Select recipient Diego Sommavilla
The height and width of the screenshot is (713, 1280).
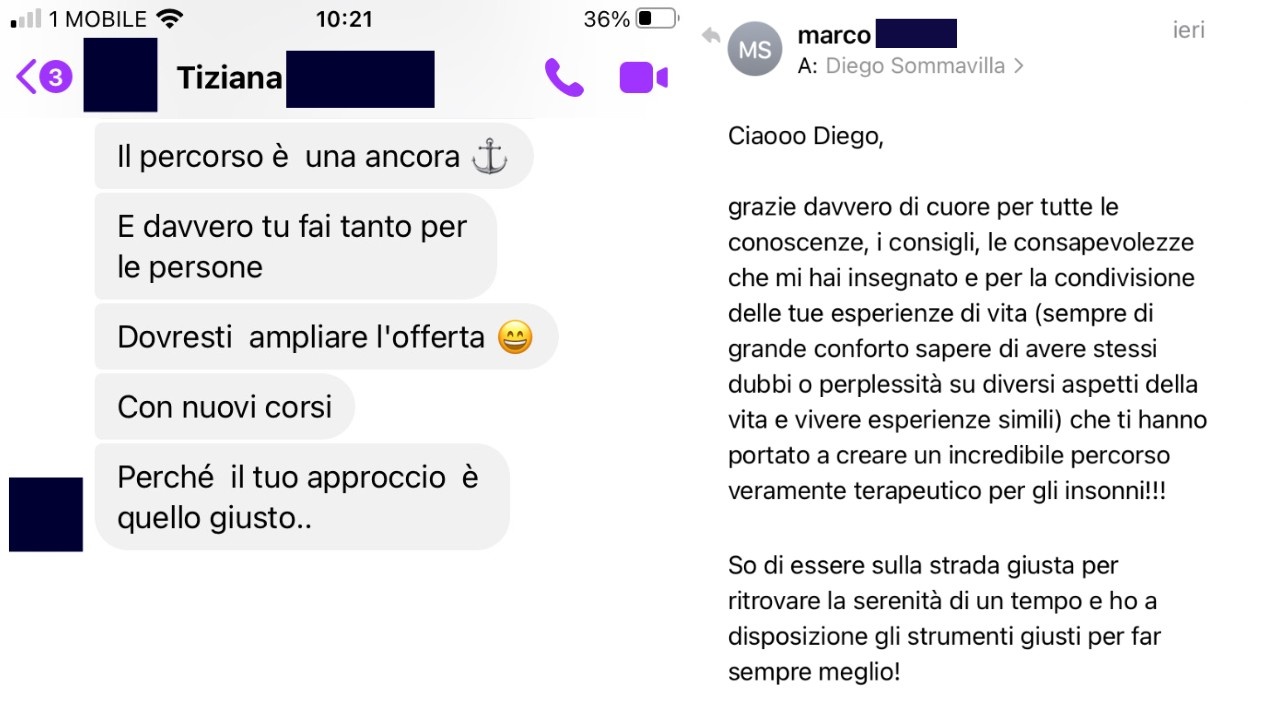[915, 67]
